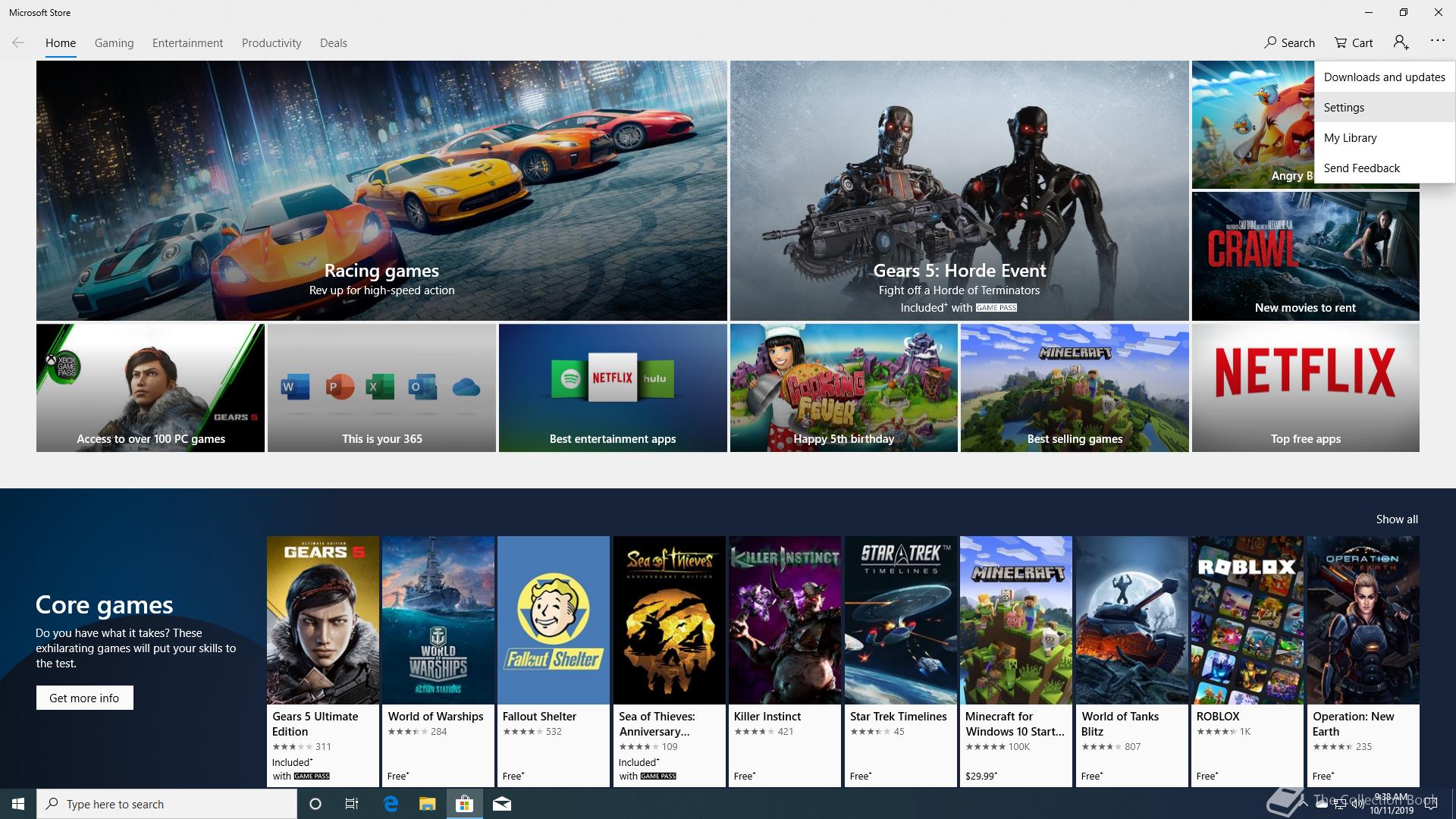This screenshot has height=819, width=1456.
Task: Open the three-dot See more menu
Action: point(1437,41)
